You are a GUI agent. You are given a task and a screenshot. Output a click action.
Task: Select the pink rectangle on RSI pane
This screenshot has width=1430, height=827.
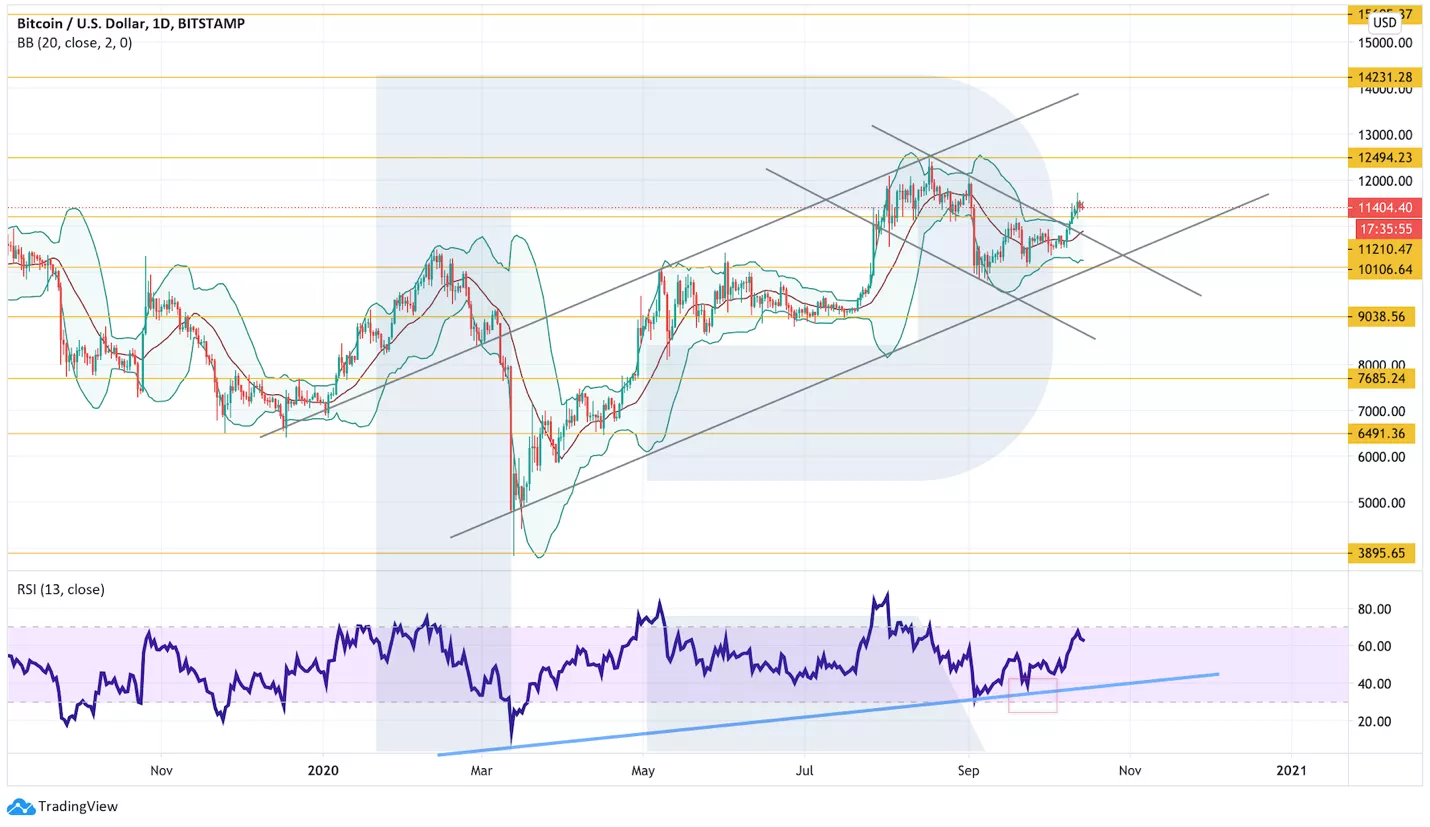pos(1032,696)
